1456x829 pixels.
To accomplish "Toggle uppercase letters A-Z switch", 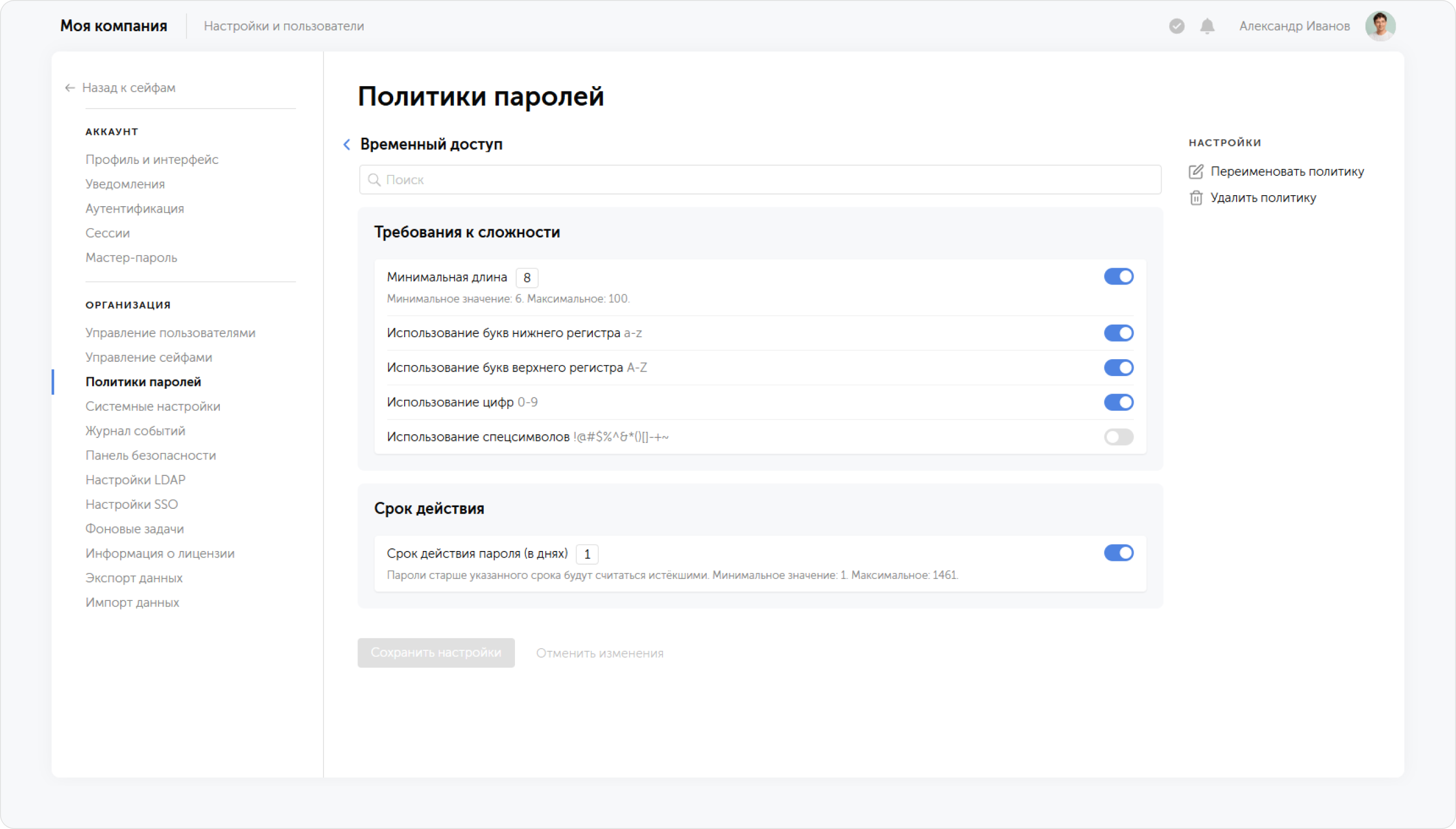I will click(x=1118, y=368).
